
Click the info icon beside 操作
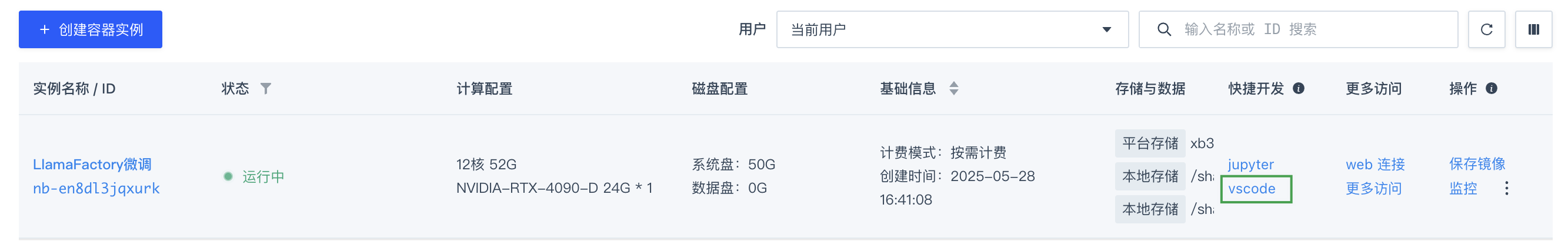click(1492, 89)
